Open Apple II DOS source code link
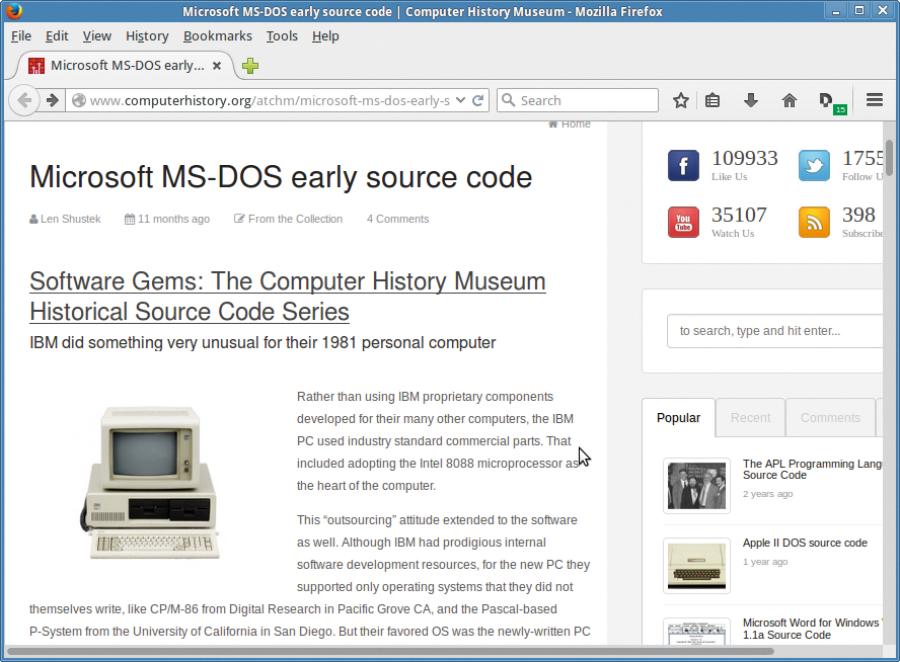The image size is (900, 662). (805, 543)
